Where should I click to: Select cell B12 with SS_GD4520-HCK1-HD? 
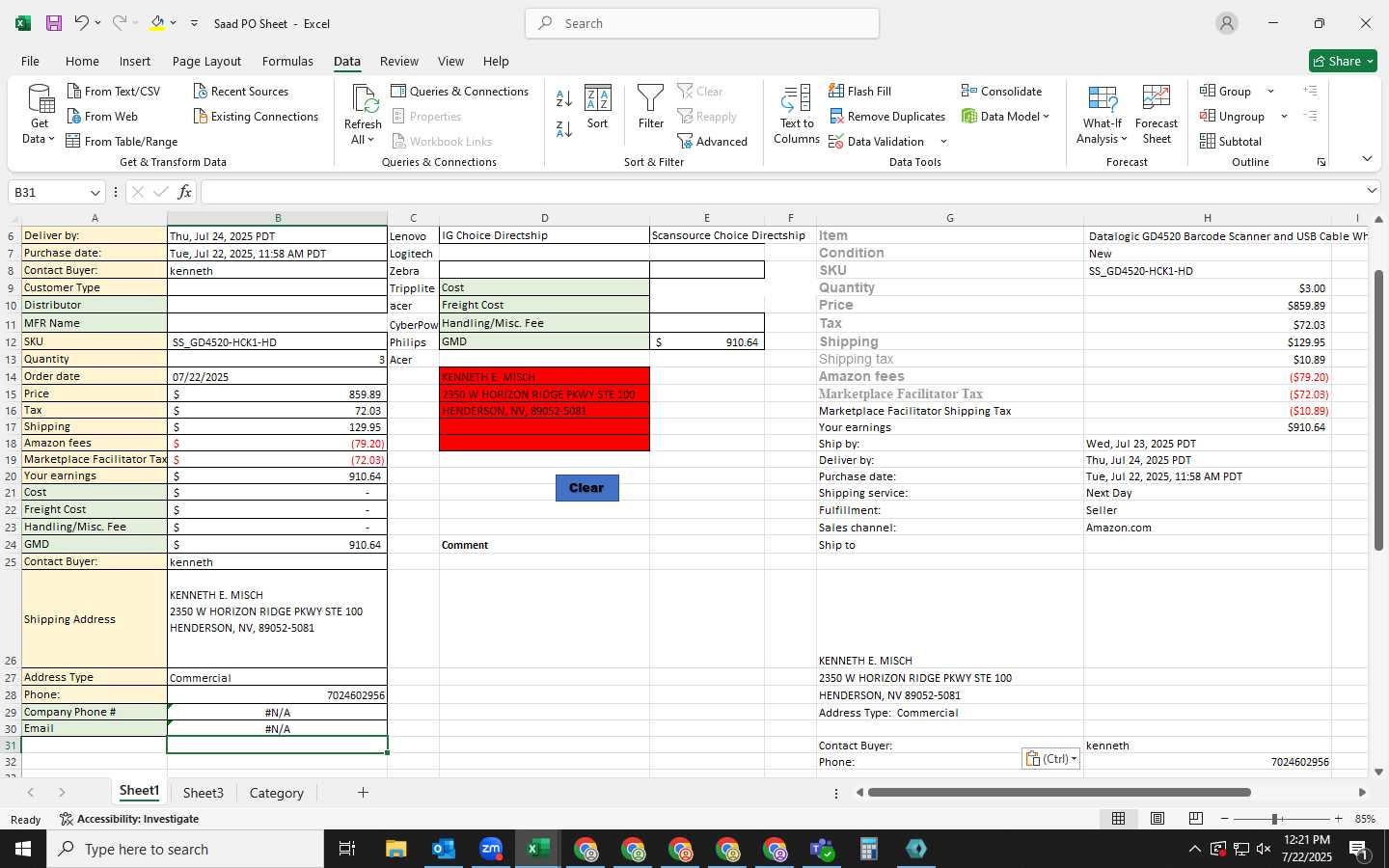[277, 341]
